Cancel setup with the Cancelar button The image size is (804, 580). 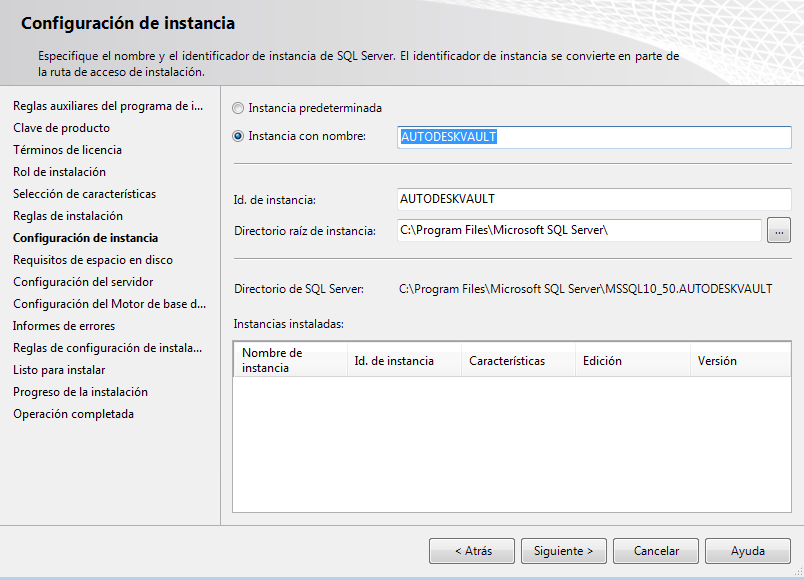click(x=656, y=551)
